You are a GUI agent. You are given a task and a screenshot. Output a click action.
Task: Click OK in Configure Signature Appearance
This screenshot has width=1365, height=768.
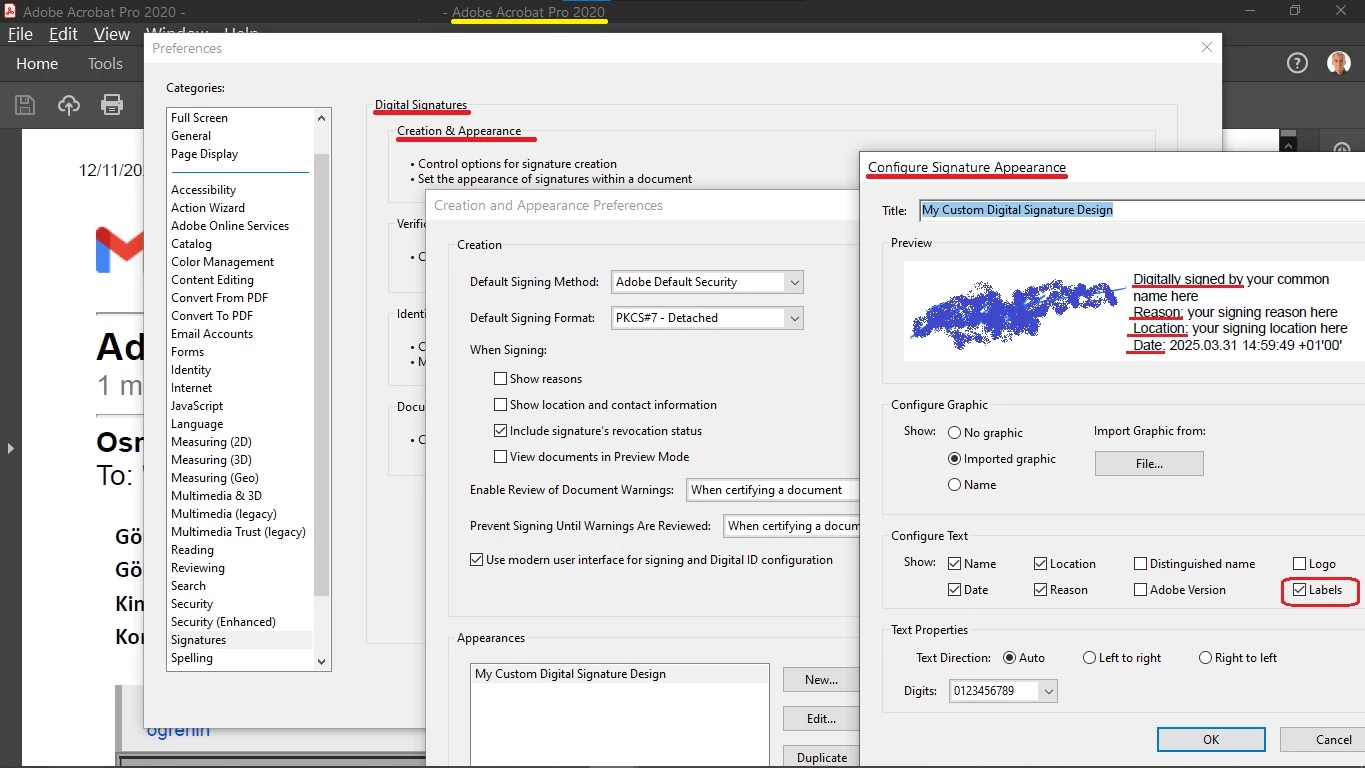click(x=1211, y=739)
